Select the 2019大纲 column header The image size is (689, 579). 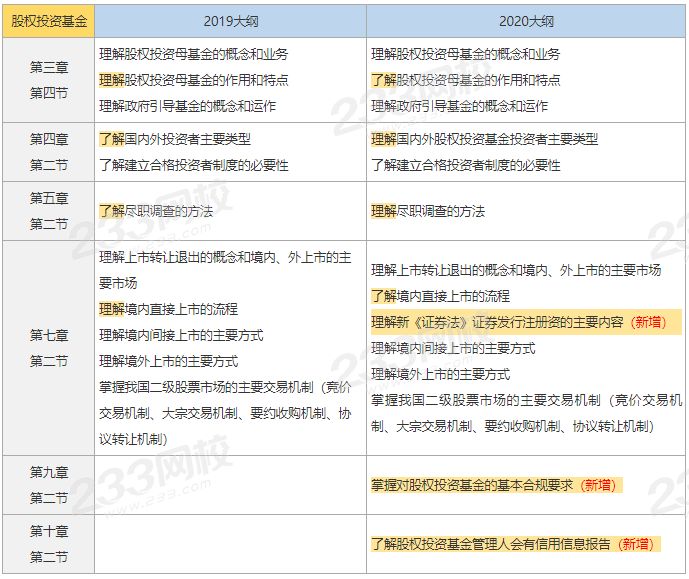230,21
